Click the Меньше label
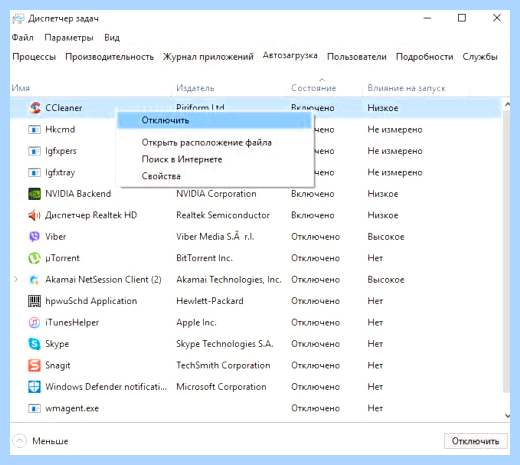Viewport: 520px width, 465px height. [50, 441]
